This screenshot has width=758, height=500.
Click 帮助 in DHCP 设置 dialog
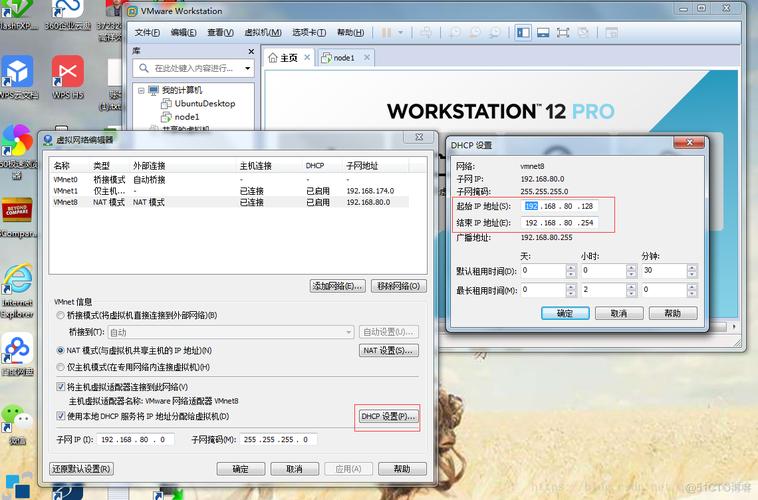coord(673,313)
